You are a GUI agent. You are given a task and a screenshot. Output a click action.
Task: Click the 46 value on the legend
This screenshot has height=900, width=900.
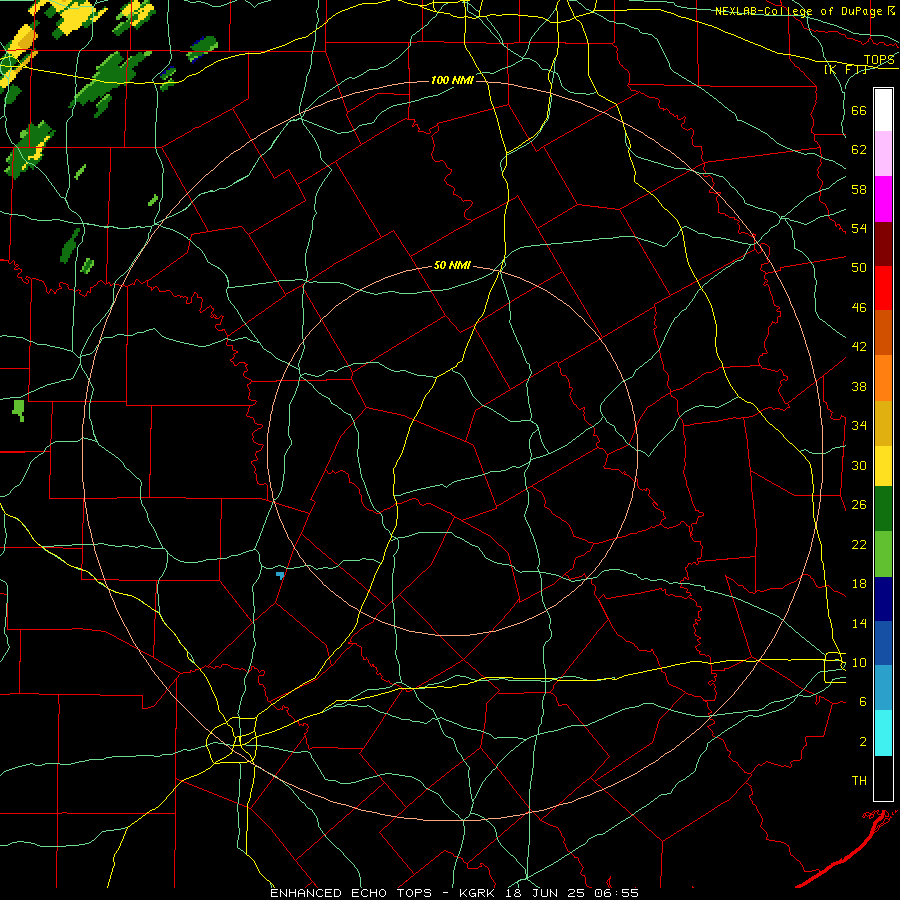pyautogui.click(x=859, y=307)
